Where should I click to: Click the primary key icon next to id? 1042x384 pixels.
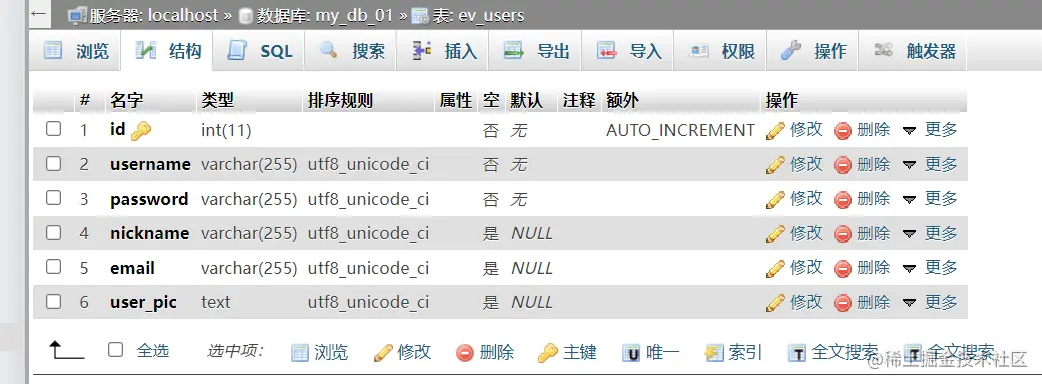[x=140, y=132]
